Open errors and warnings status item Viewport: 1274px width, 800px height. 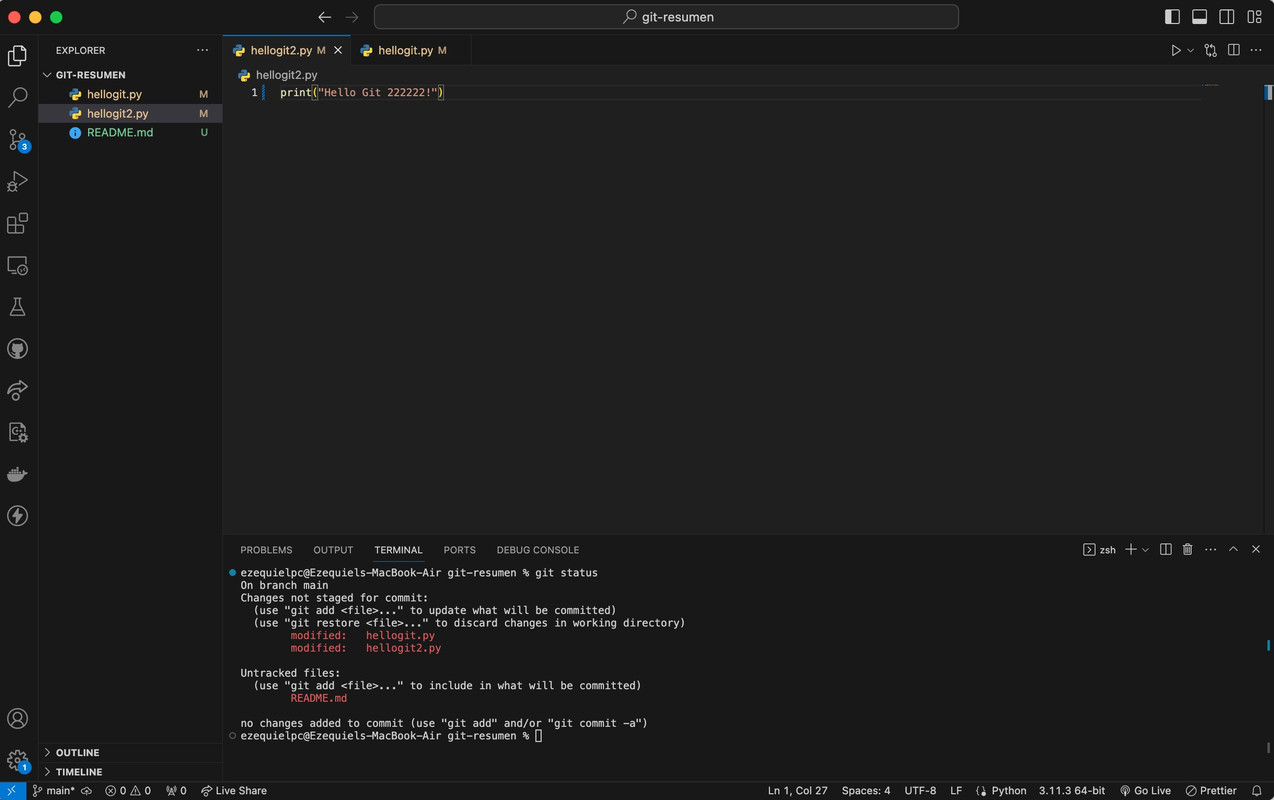(x=128, y=791)
